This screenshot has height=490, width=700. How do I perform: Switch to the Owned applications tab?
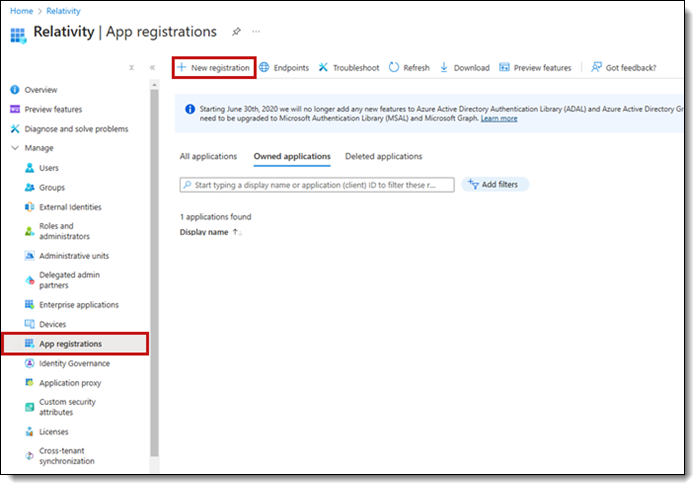point(292,156)
